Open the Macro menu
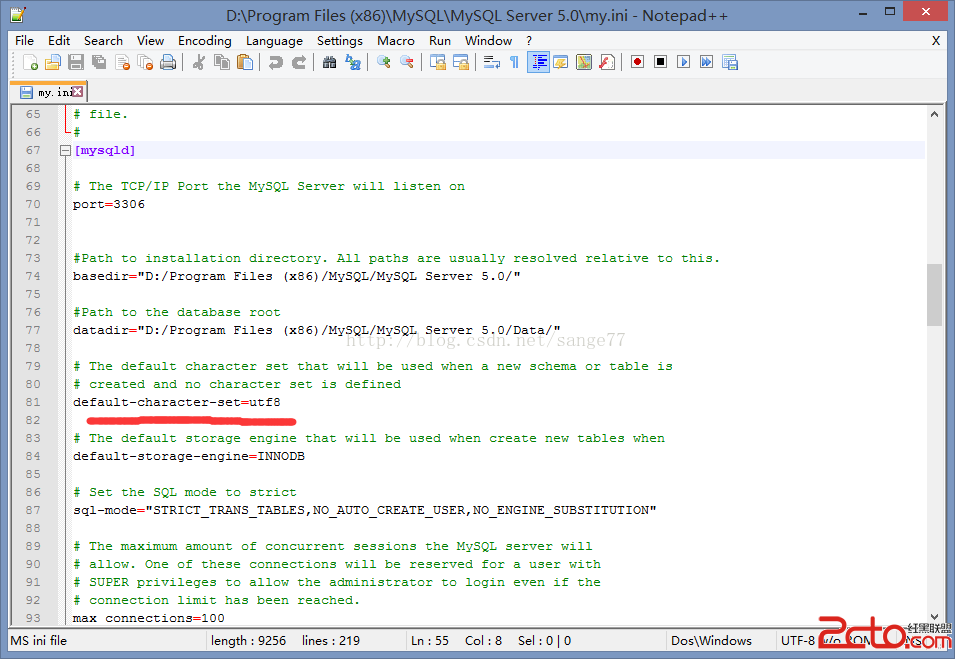 396,41
